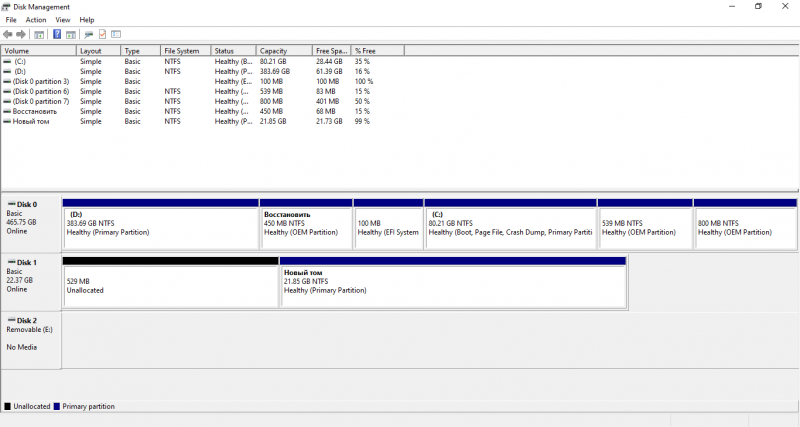Image resolution: width=800 pixels, height=427 pixels.
Task: Select the 100 MB EFI System partition block
Action: pos(388,227)
